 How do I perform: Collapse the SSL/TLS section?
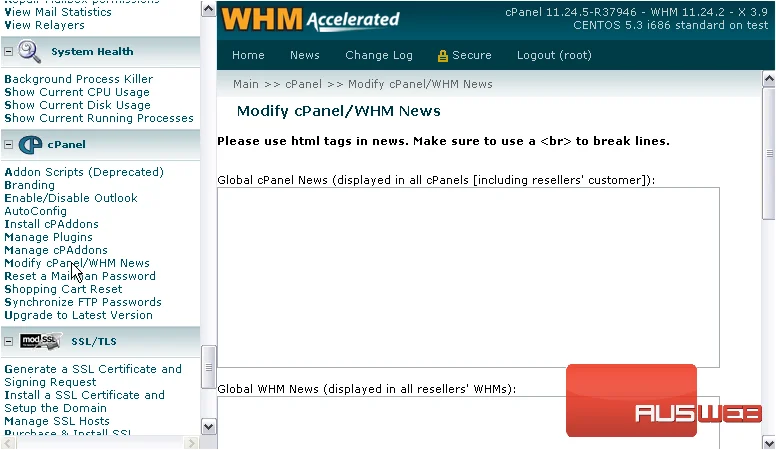[x=8, y=342]
